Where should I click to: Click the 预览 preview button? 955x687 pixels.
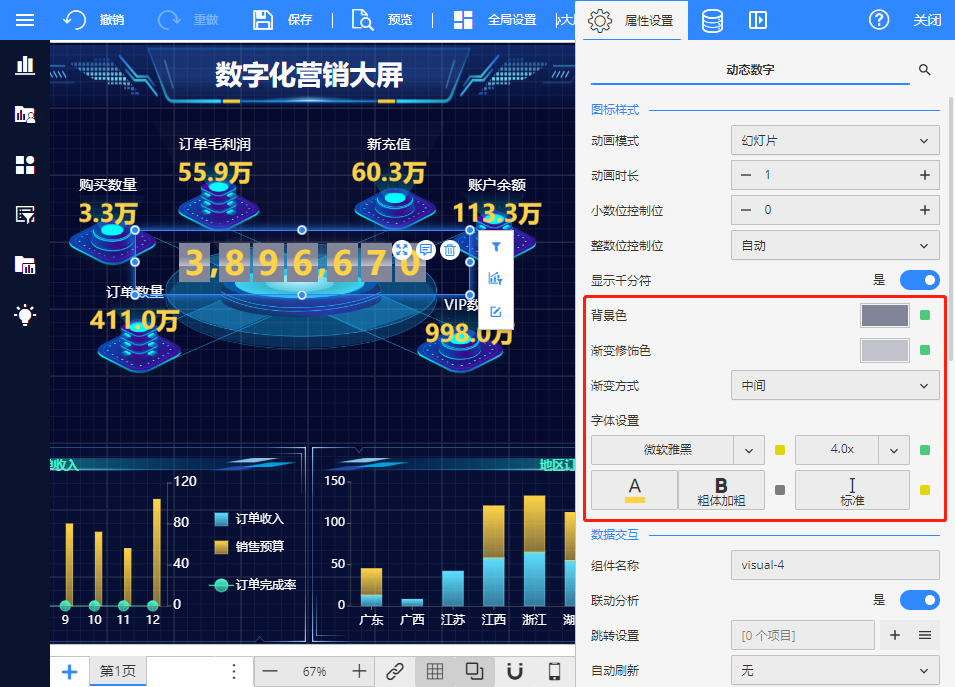pos(384,20)
